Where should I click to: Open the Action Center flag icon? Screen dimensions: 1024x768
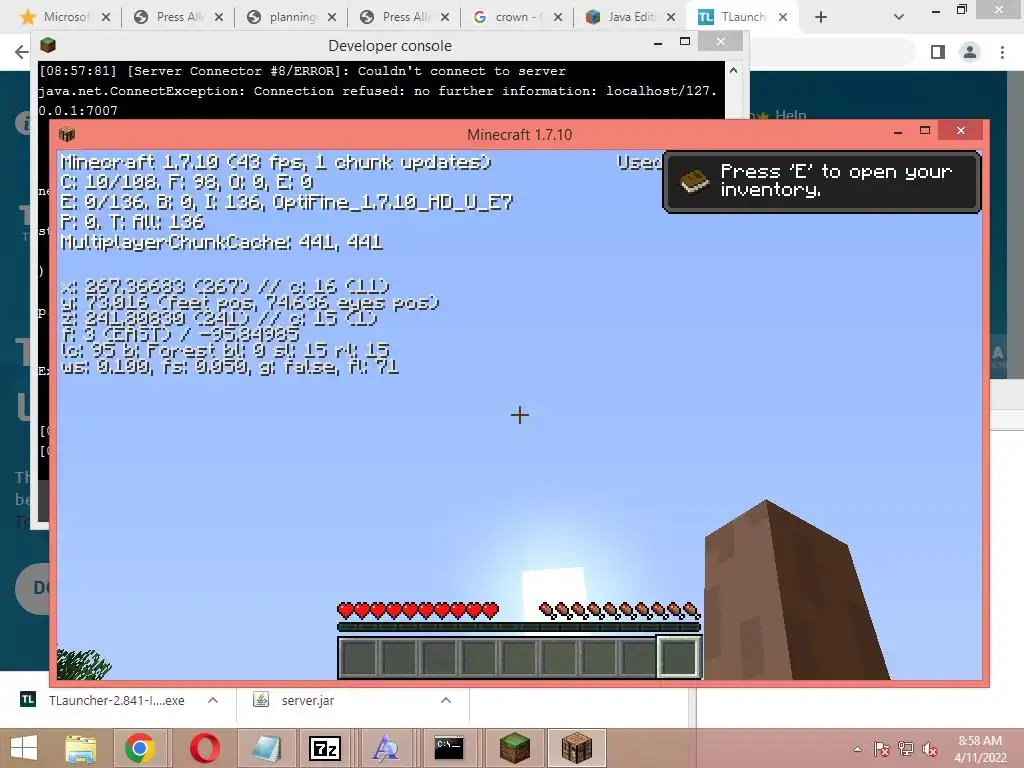tap(882, 749)
